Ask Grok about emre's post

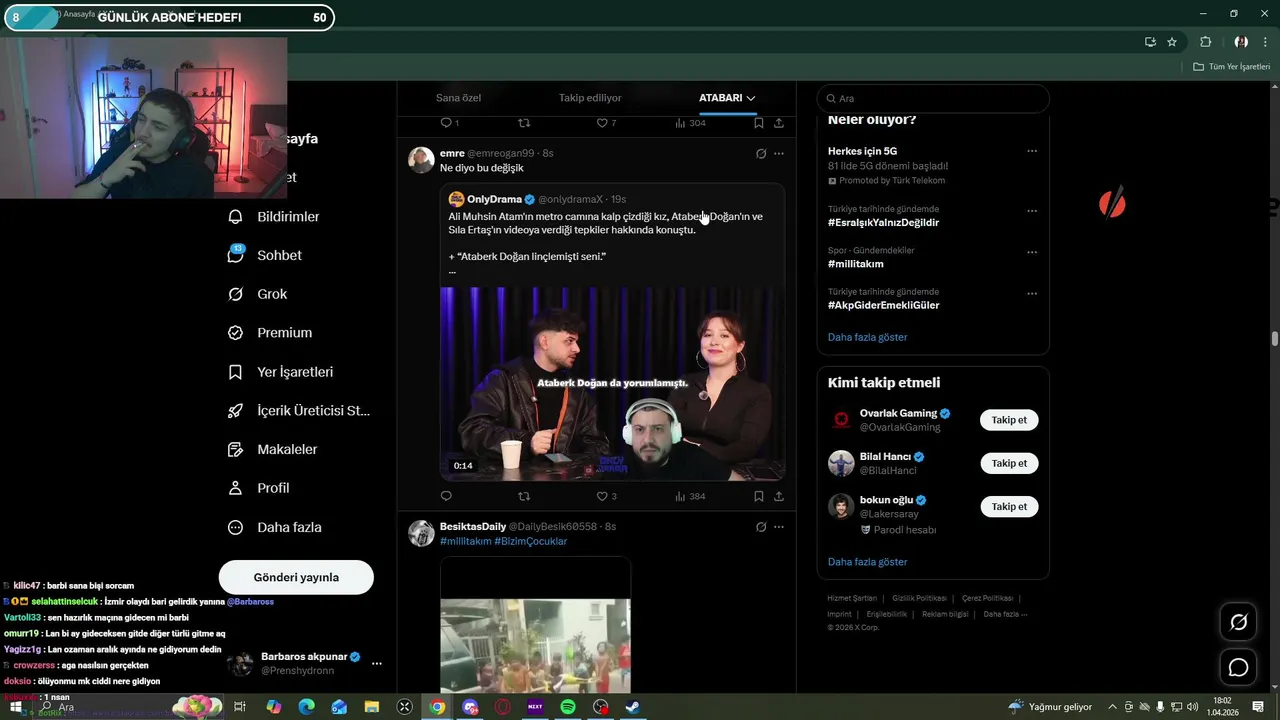tap(761, 154)
